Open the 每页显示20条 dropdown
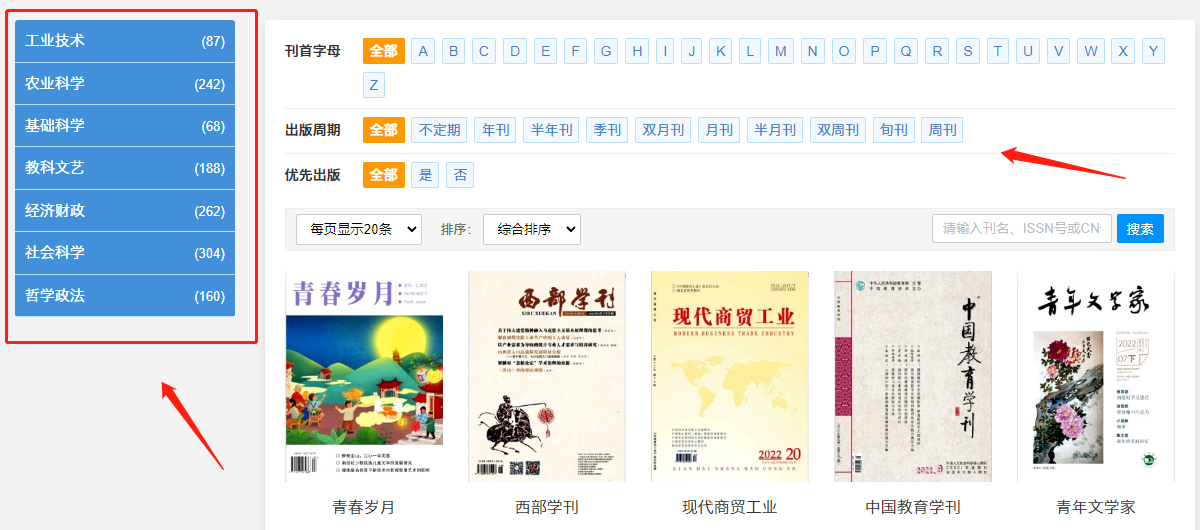 pyautogui.click(x=359, y=229)
